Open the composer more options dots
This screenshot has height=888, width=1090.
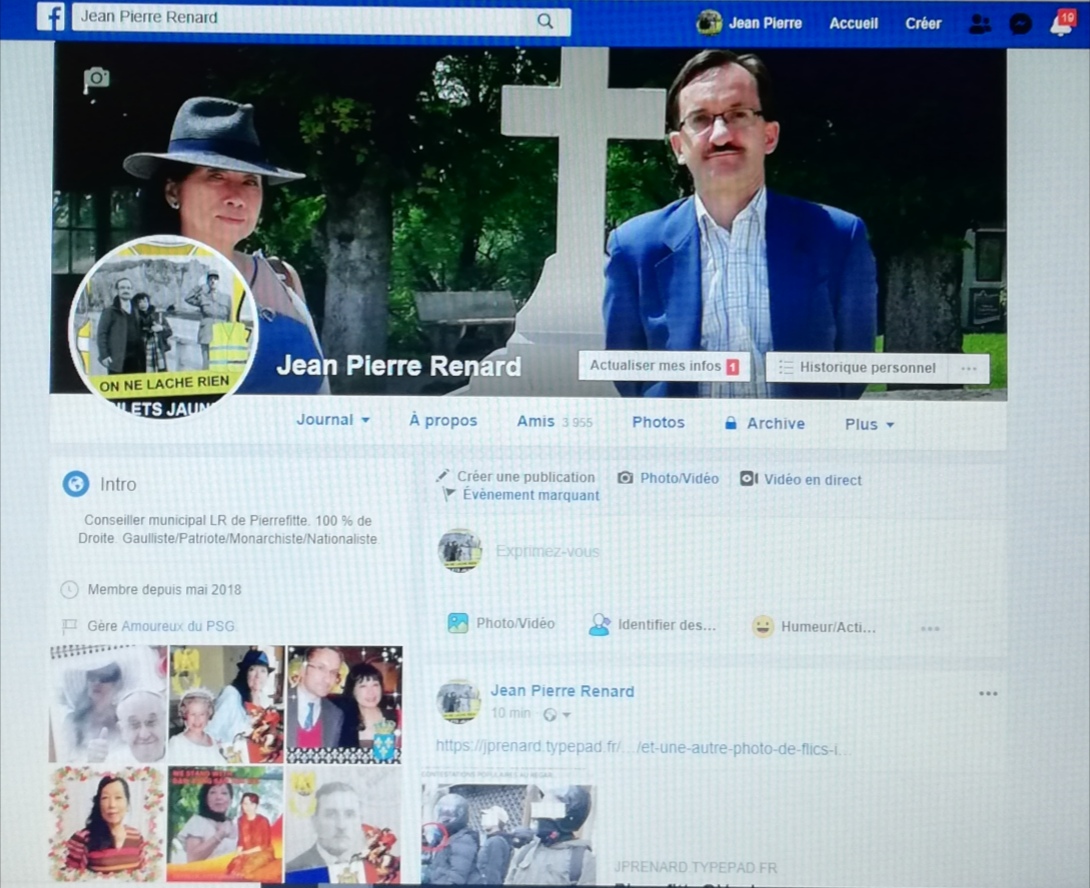click(x=930, y=629)
